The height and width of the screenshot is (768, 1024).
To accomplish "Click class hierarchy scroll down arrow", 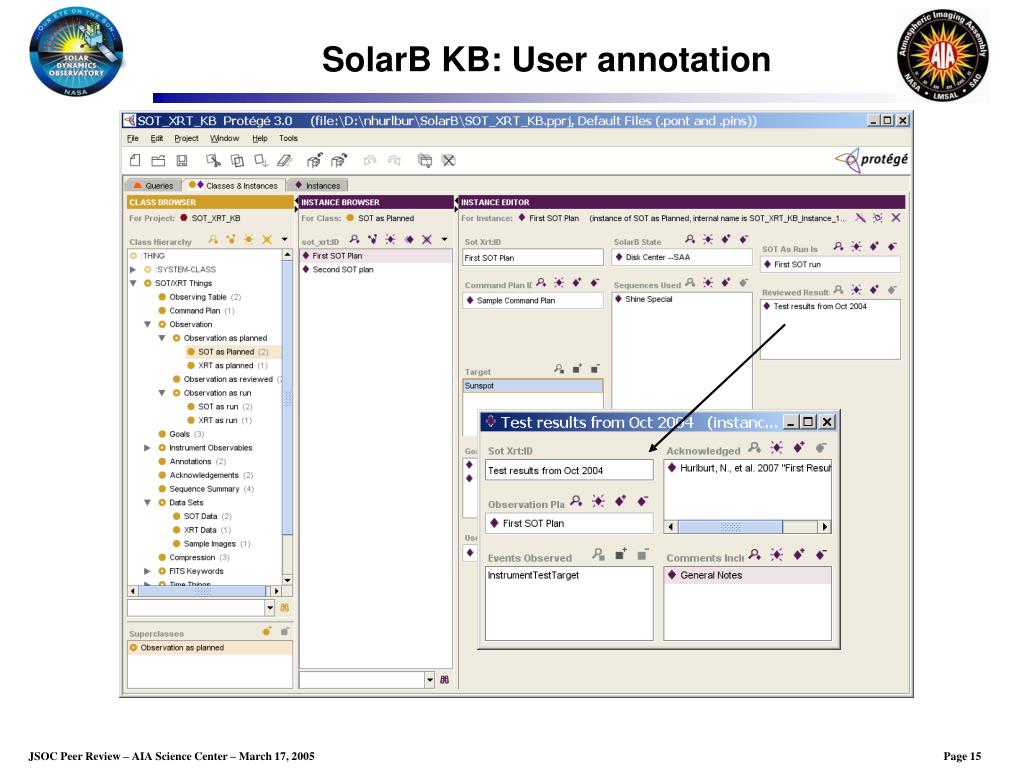I will pos(287,580).
